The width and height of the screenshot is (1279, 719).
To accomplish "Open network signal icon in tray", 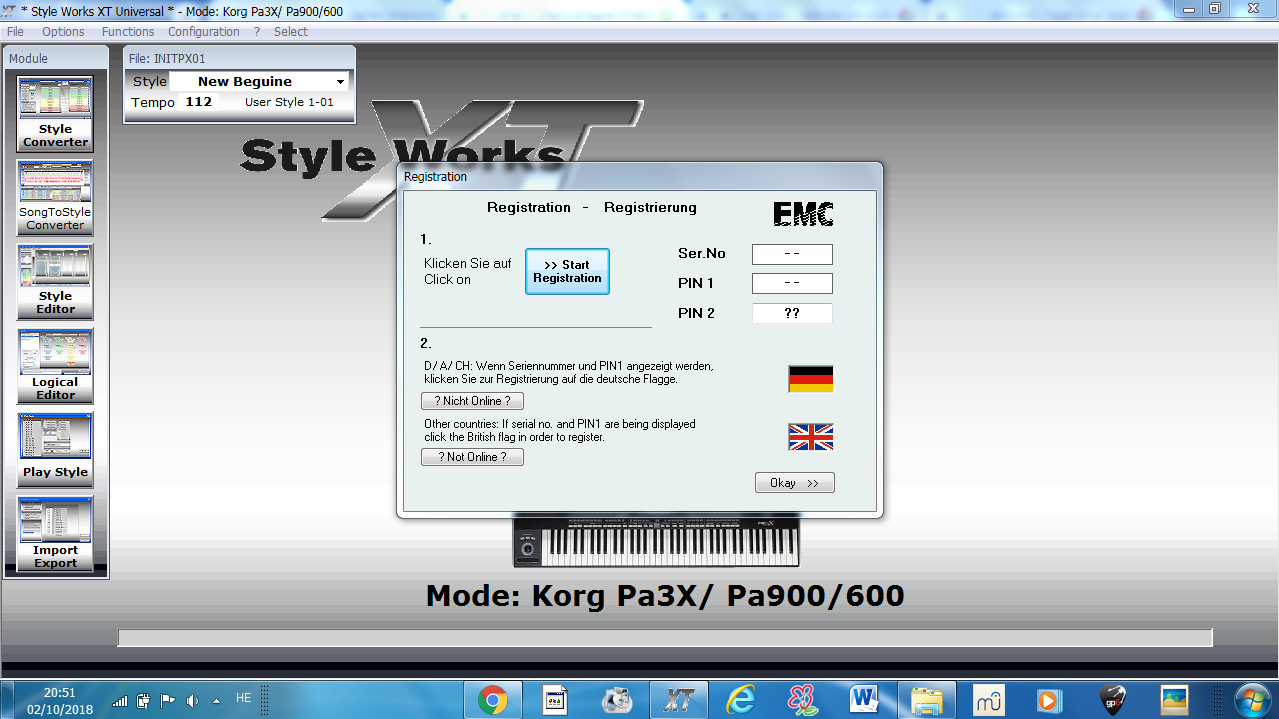I will [120, 701].
